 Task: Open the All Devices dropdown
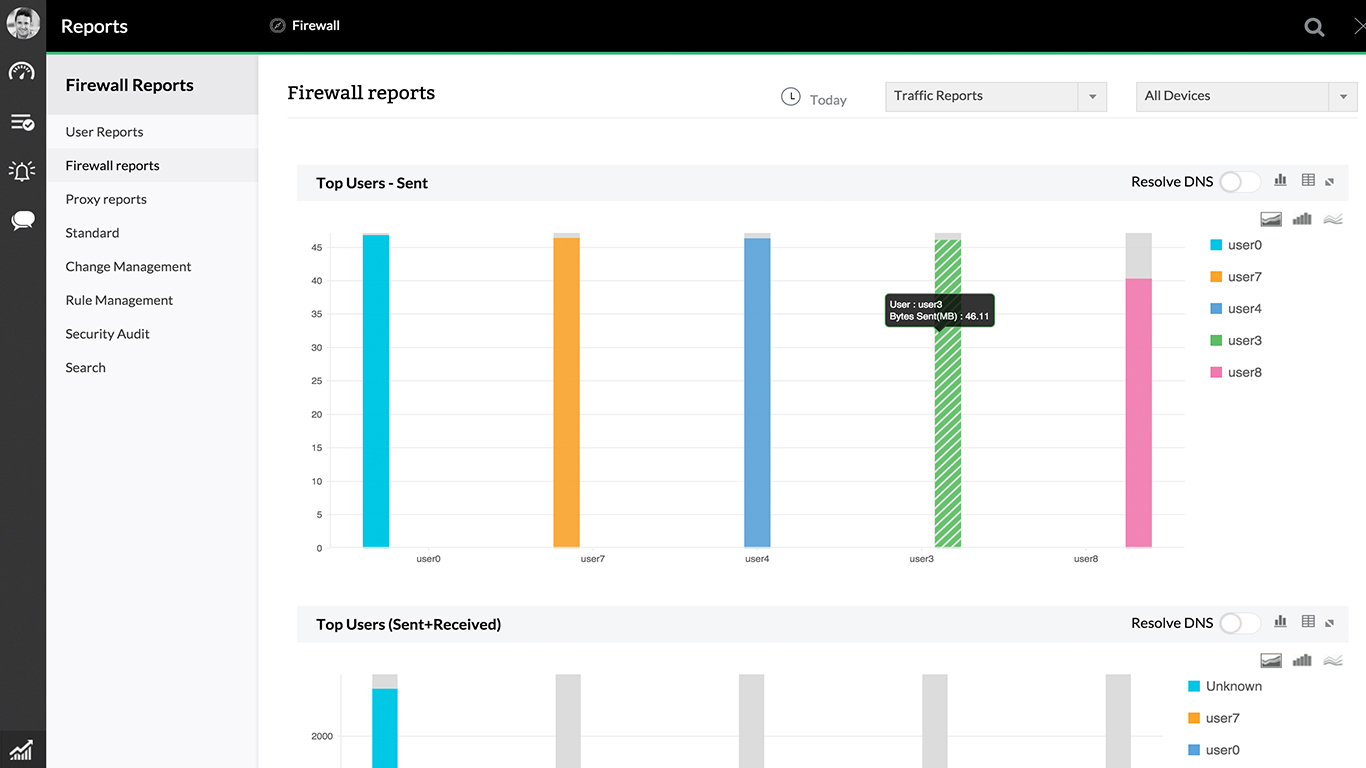click(1247, 96)
